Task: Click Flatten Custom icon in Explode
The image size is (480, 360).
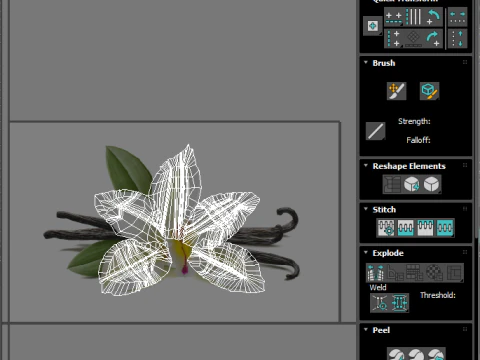Action: point(454,273)
